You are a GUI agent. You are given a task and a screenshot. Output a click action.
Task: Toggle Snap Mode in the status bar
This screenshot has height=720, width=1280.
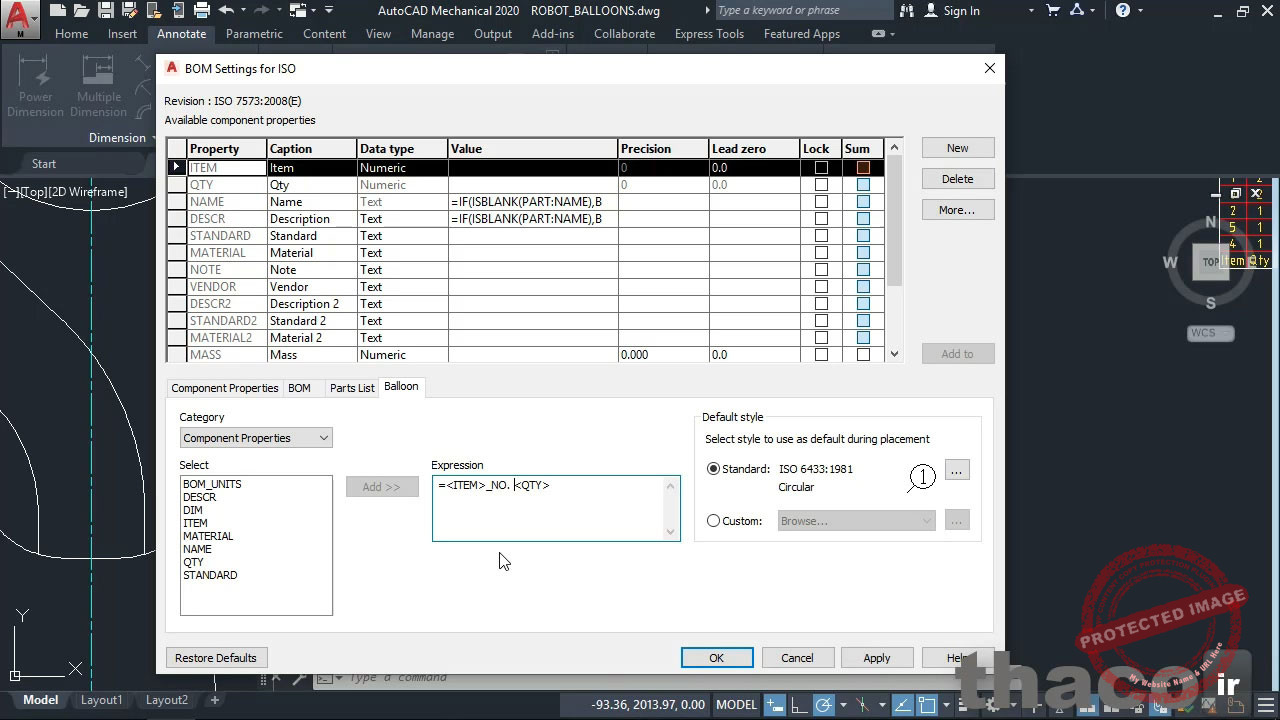tap(774, 704)
